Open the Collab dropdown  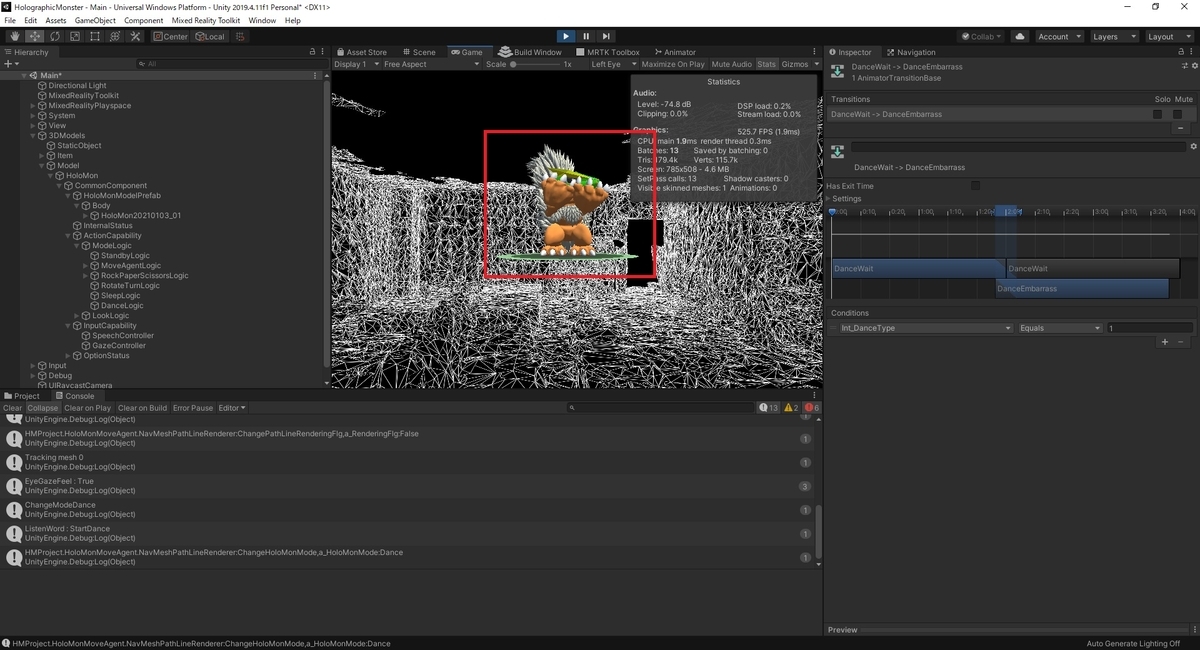click(982, 36)
